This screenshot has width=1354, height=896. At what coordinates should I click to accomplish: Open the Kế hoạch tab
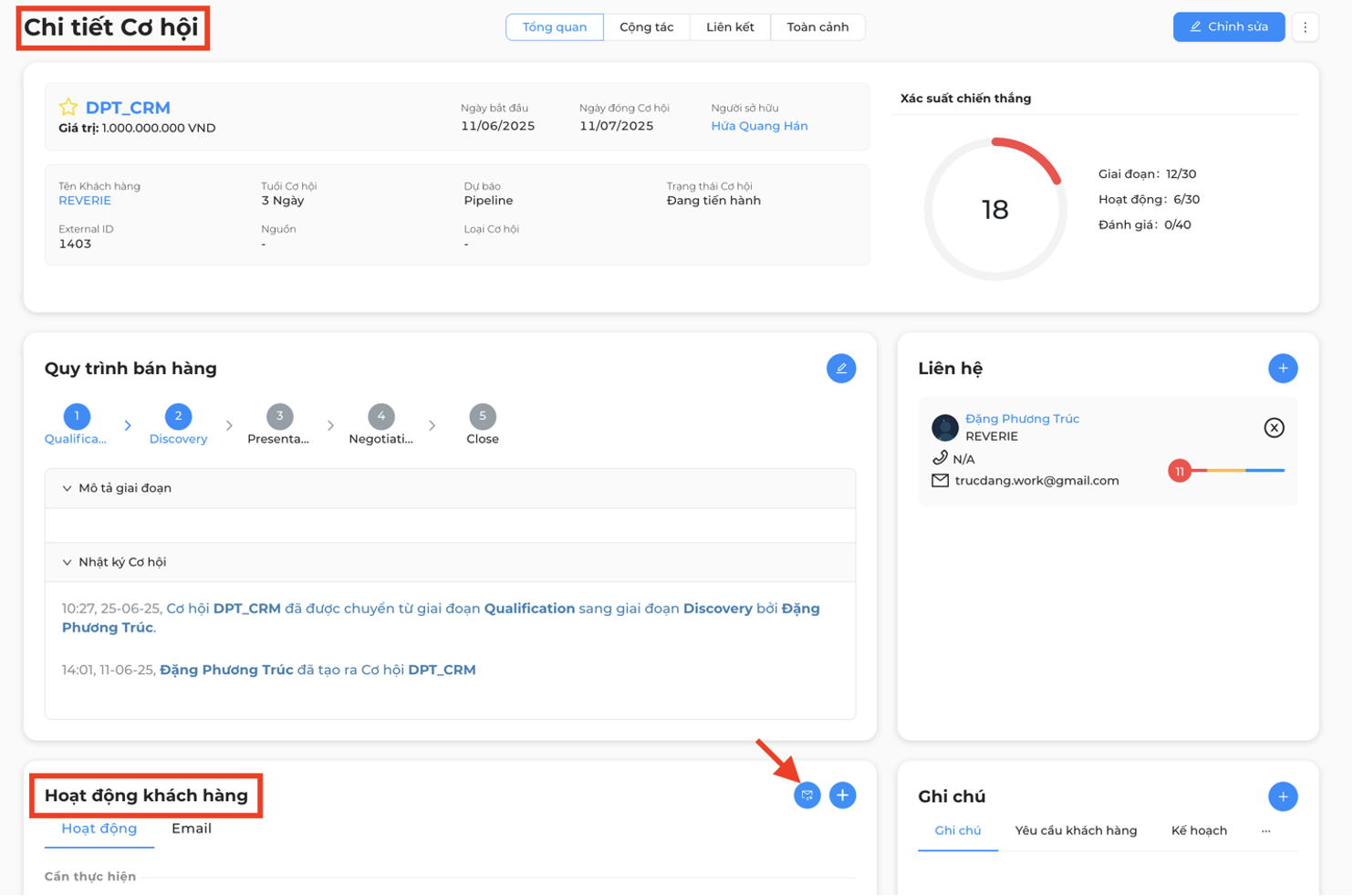[1199, 831]
